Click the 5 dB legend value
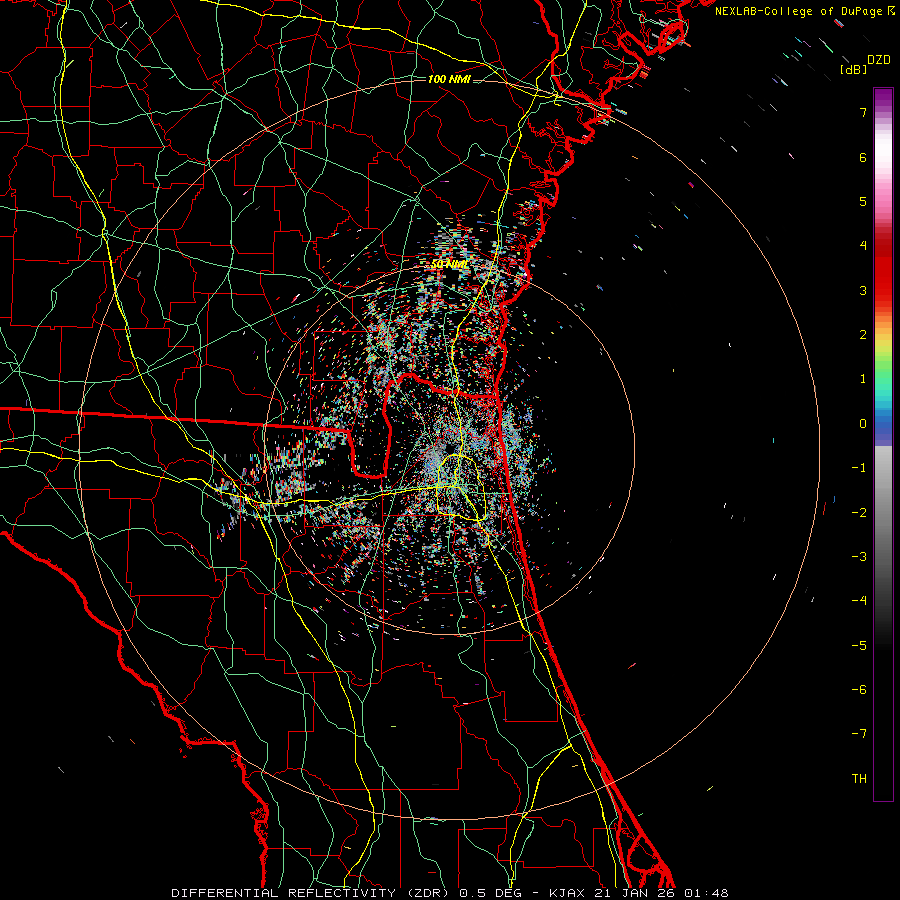Screen dimensions: 900x900 [x=863, y=201]
